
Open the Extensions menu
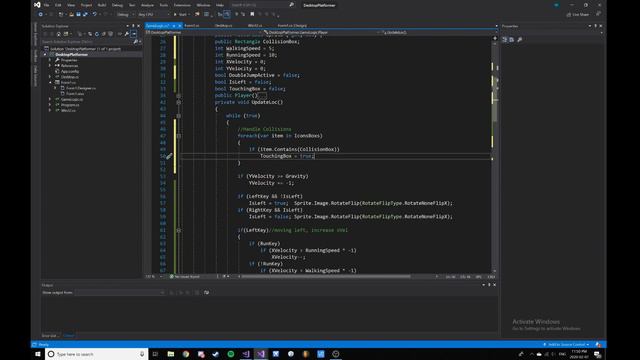pos(182,5)
